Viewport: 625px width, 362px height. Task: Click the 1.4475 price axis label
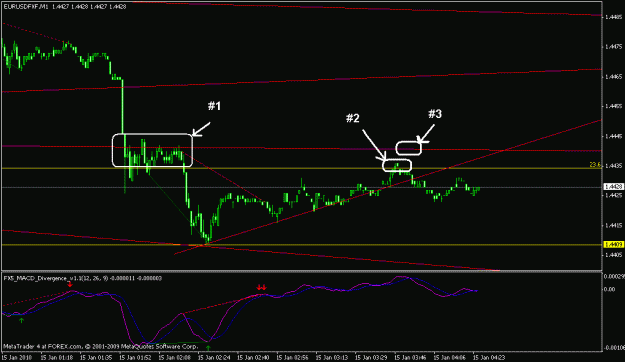click(613, 47)
